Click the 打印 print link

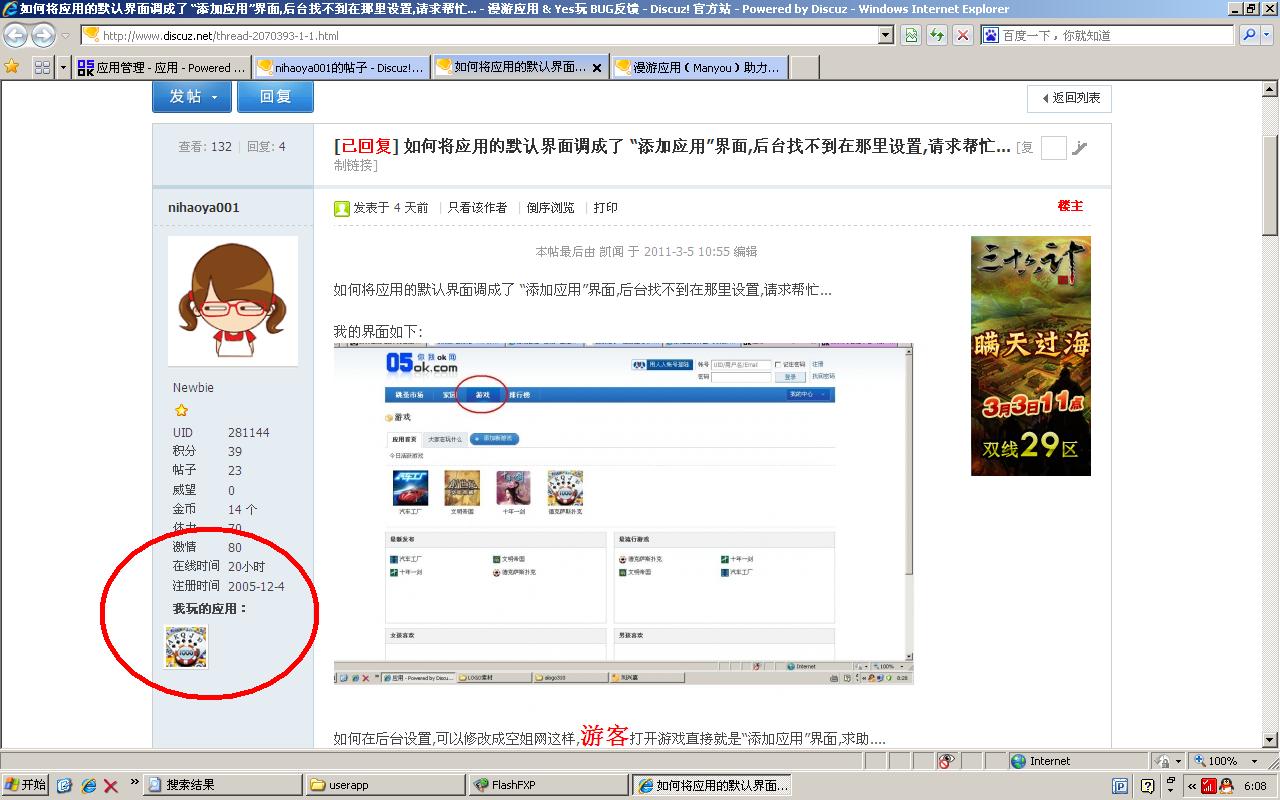pyautogui.click(x=606, y=208)
